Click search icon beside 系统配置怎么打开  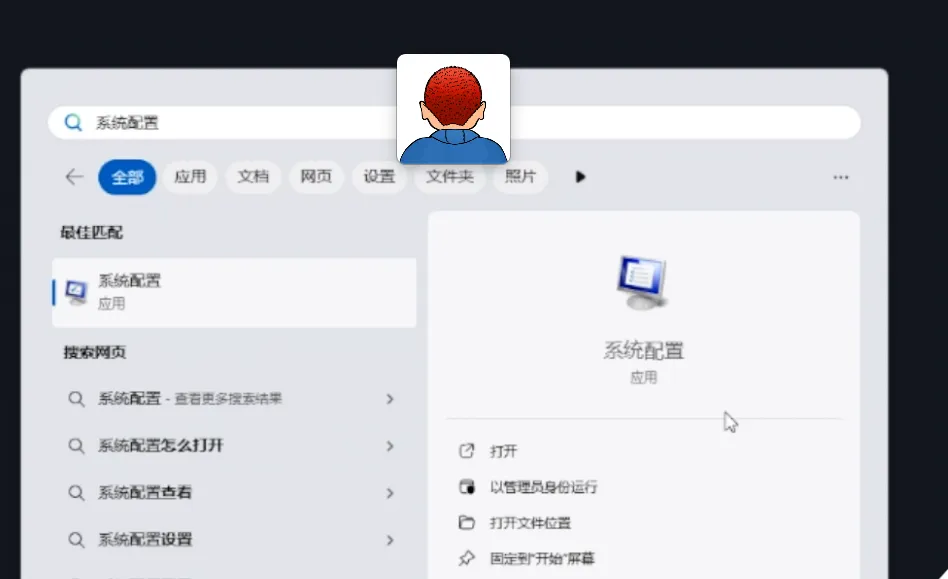[76, 446]
